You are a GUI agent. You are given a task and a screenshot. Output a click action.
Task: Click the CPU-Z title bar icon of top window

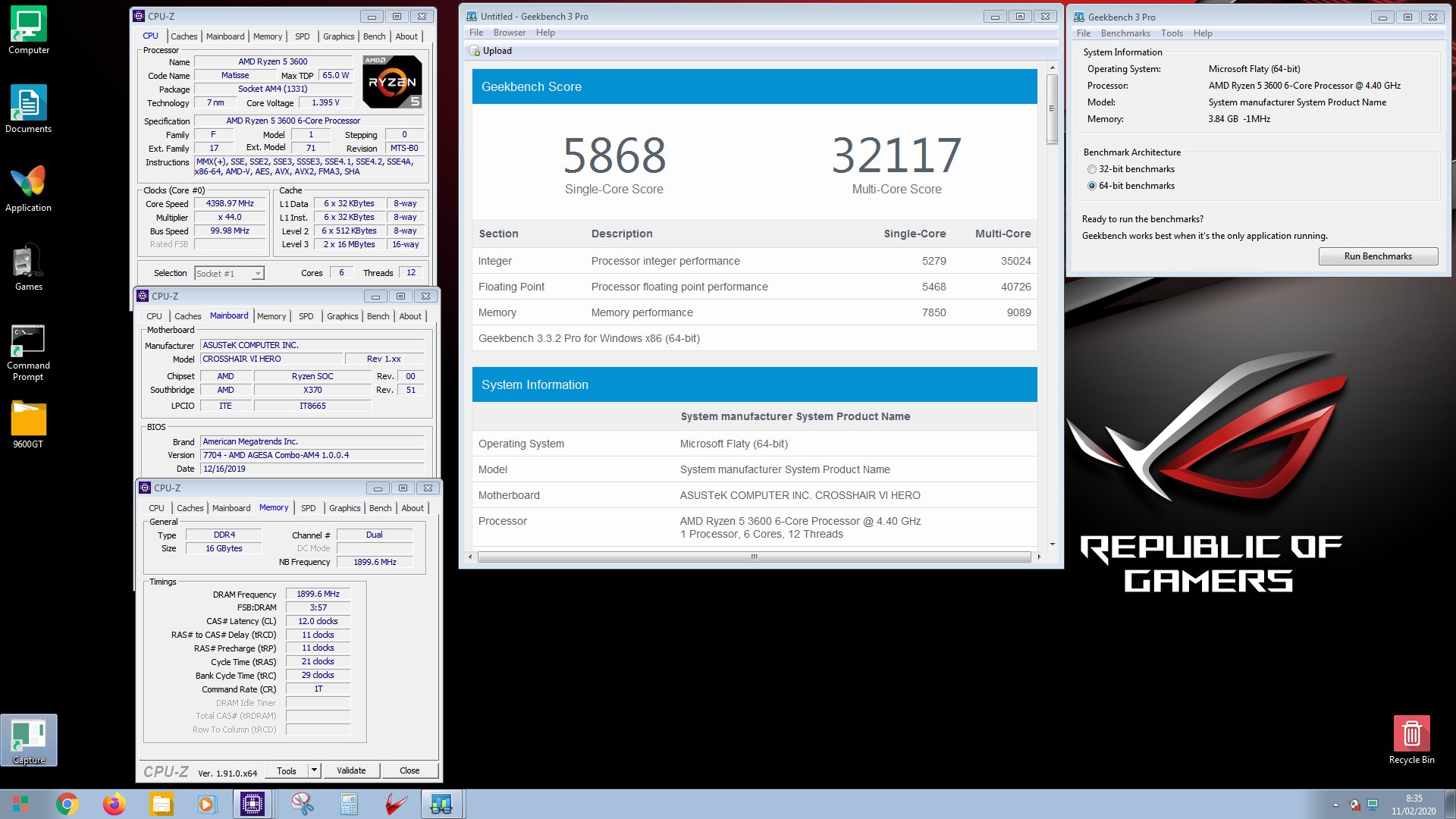[x=140, y=16]
